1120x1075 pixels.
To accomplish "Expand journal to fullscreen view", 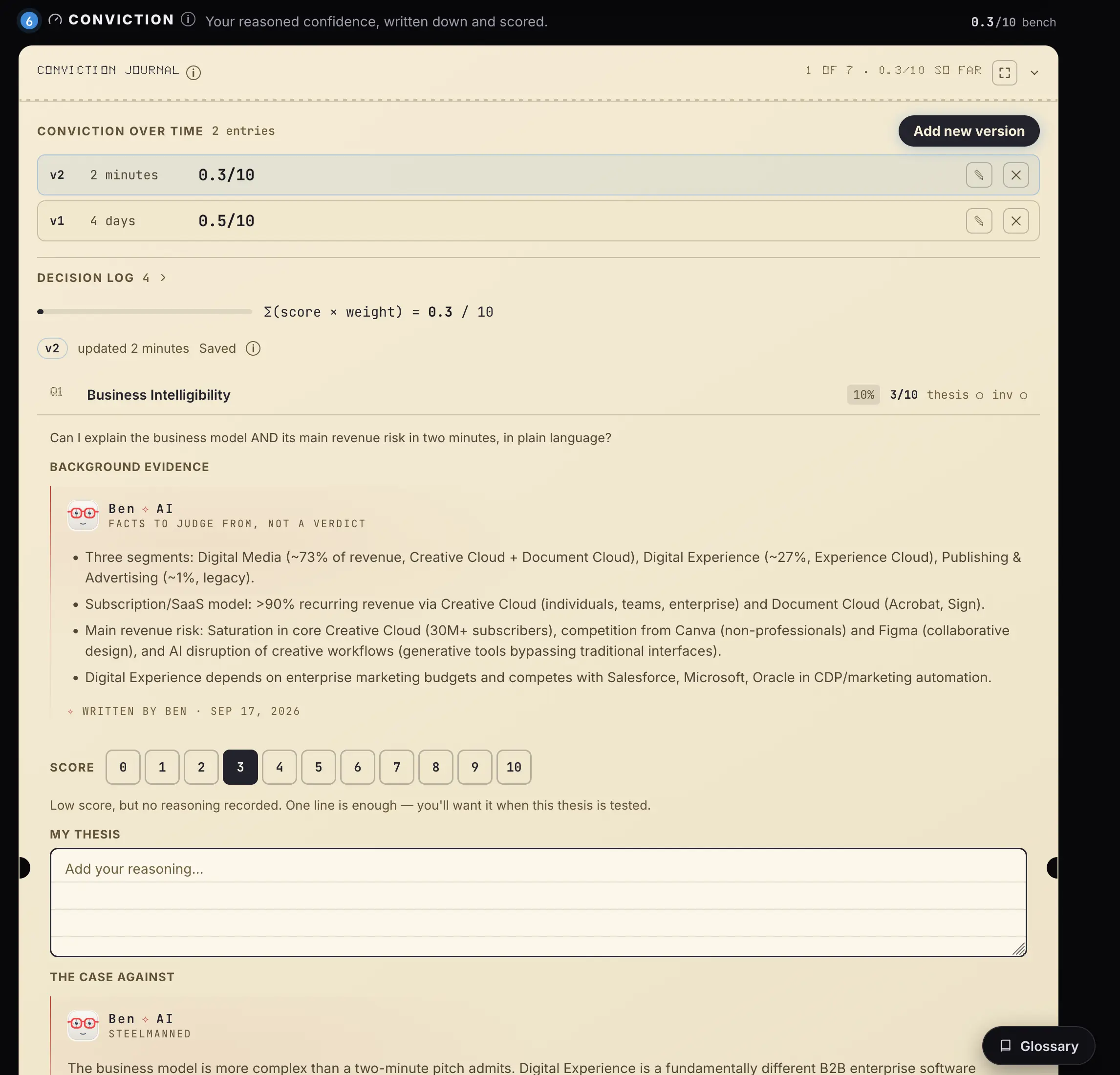I will [x=1004, y=73].
